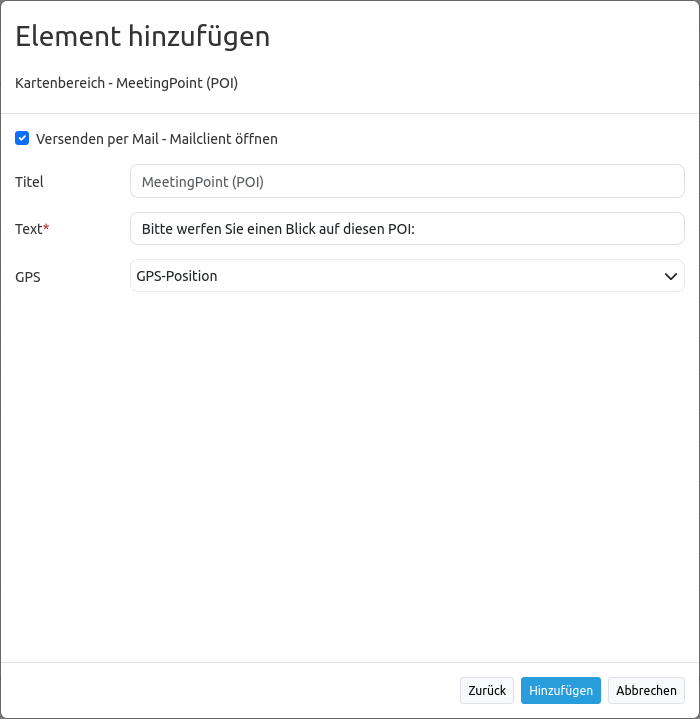Click the Text field label

(28, 229)
